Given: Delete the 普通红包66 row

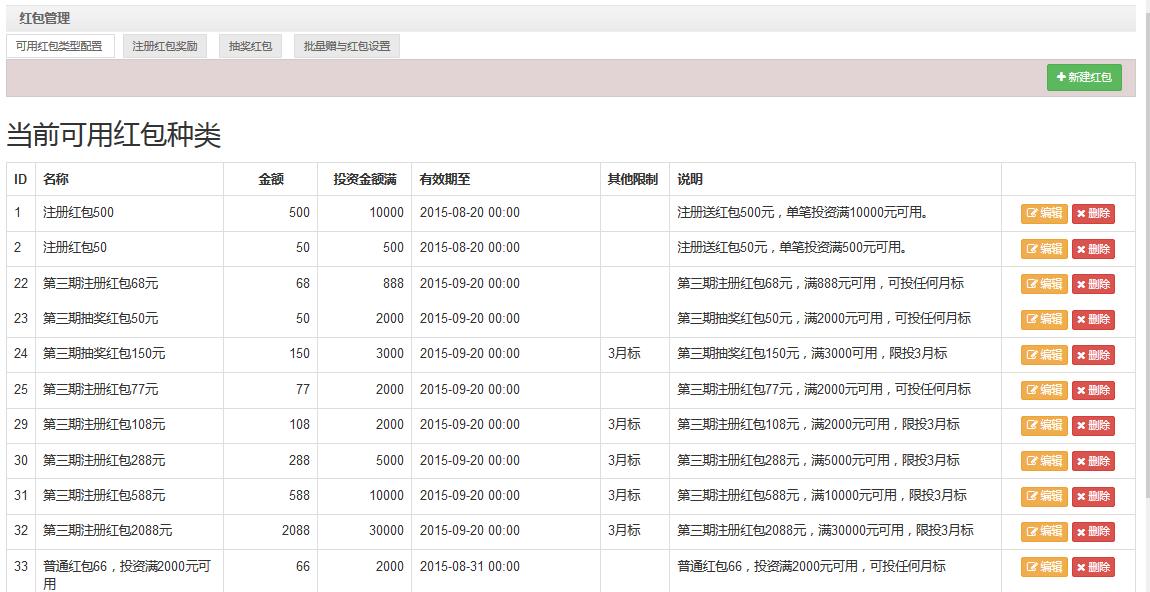Looking at the screenshot, I should pyautogui.click(x=1093, y=567).
